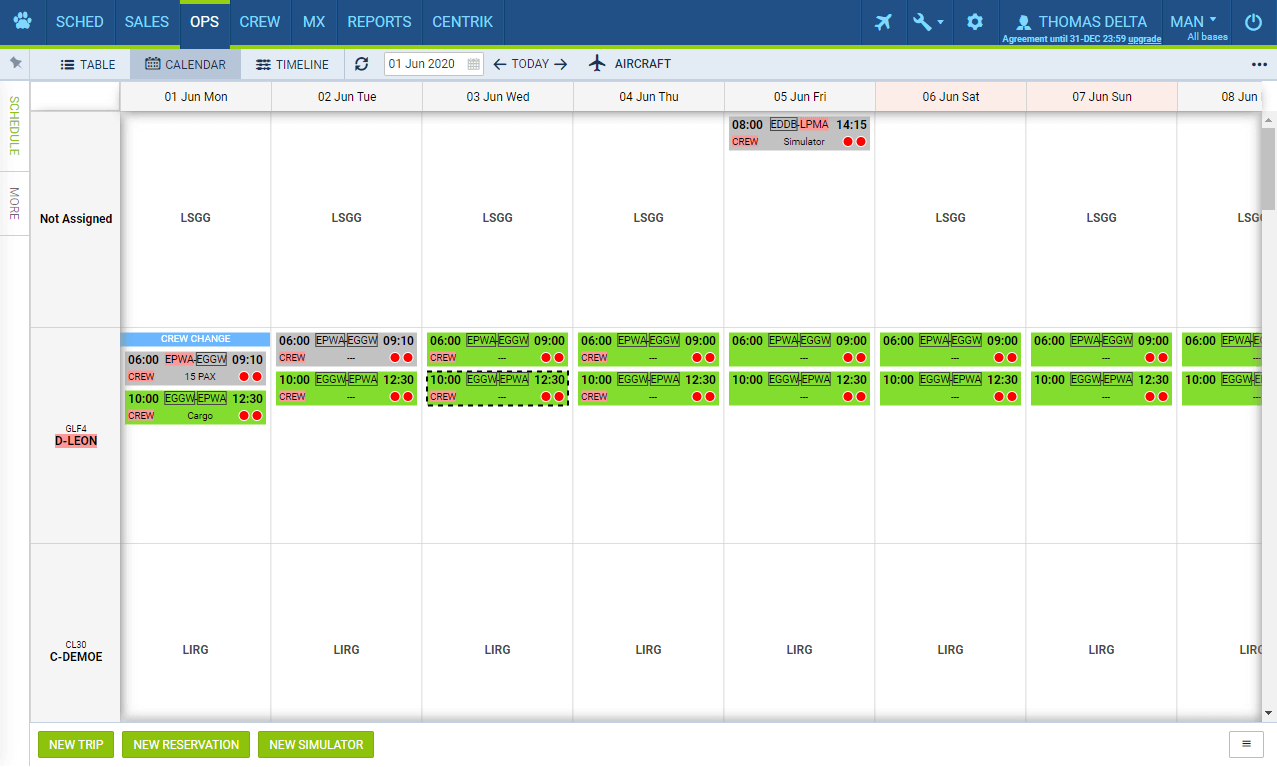Refresh the calendar view

(362, 64)
